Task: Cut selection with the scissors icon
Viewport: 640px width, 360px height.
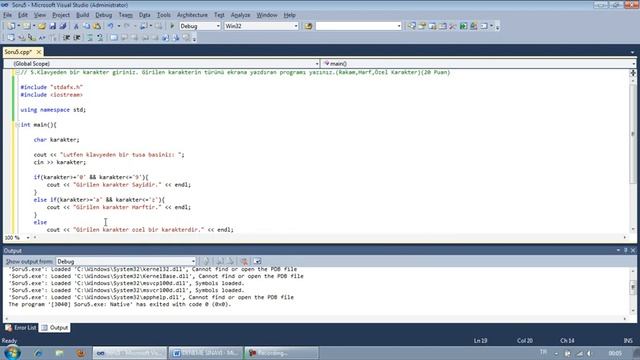Action: tap(76, 26)
